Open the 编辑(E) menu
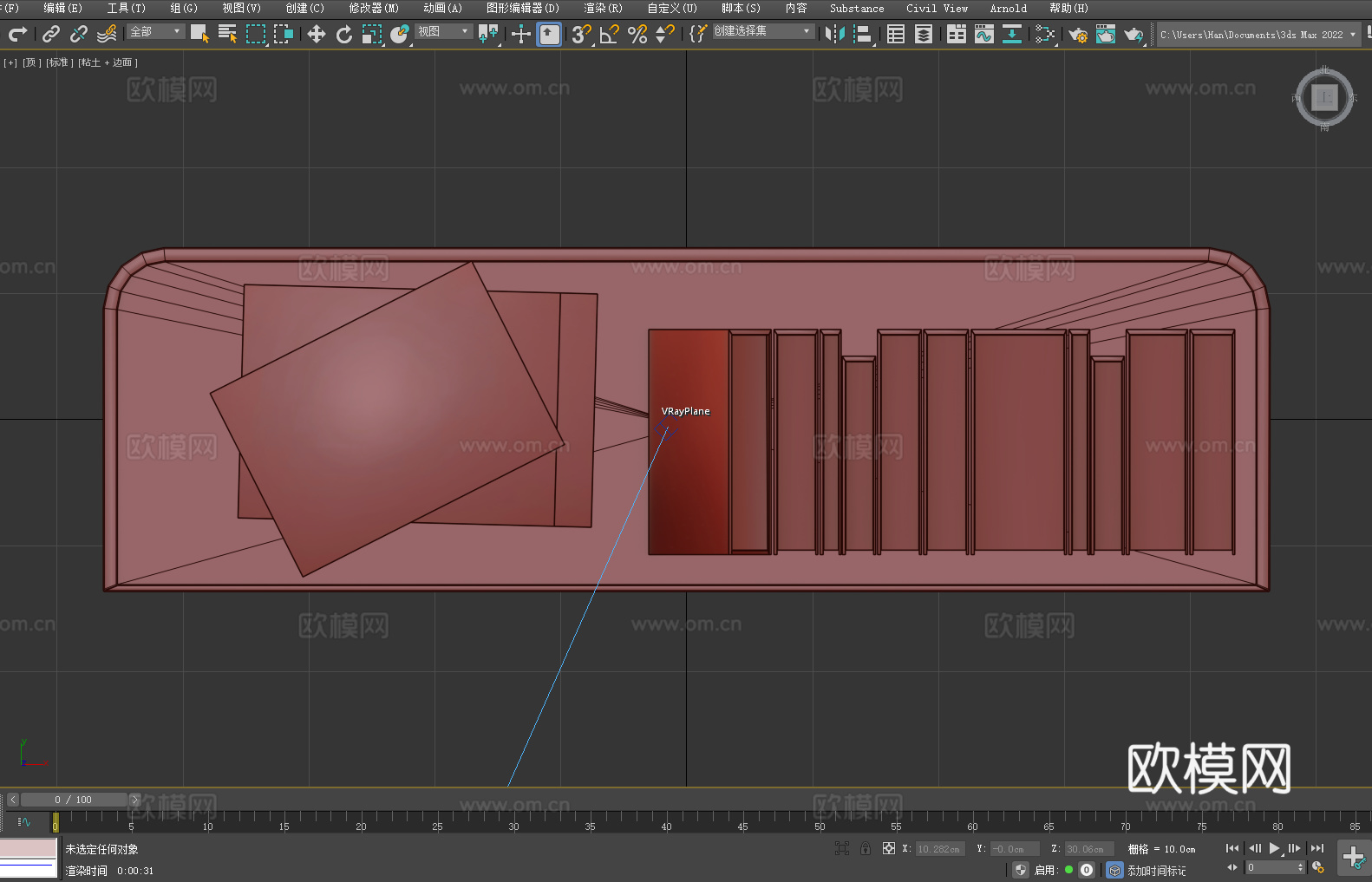Viewport: 1372px width, 882px height. click(x=62, y=8)
